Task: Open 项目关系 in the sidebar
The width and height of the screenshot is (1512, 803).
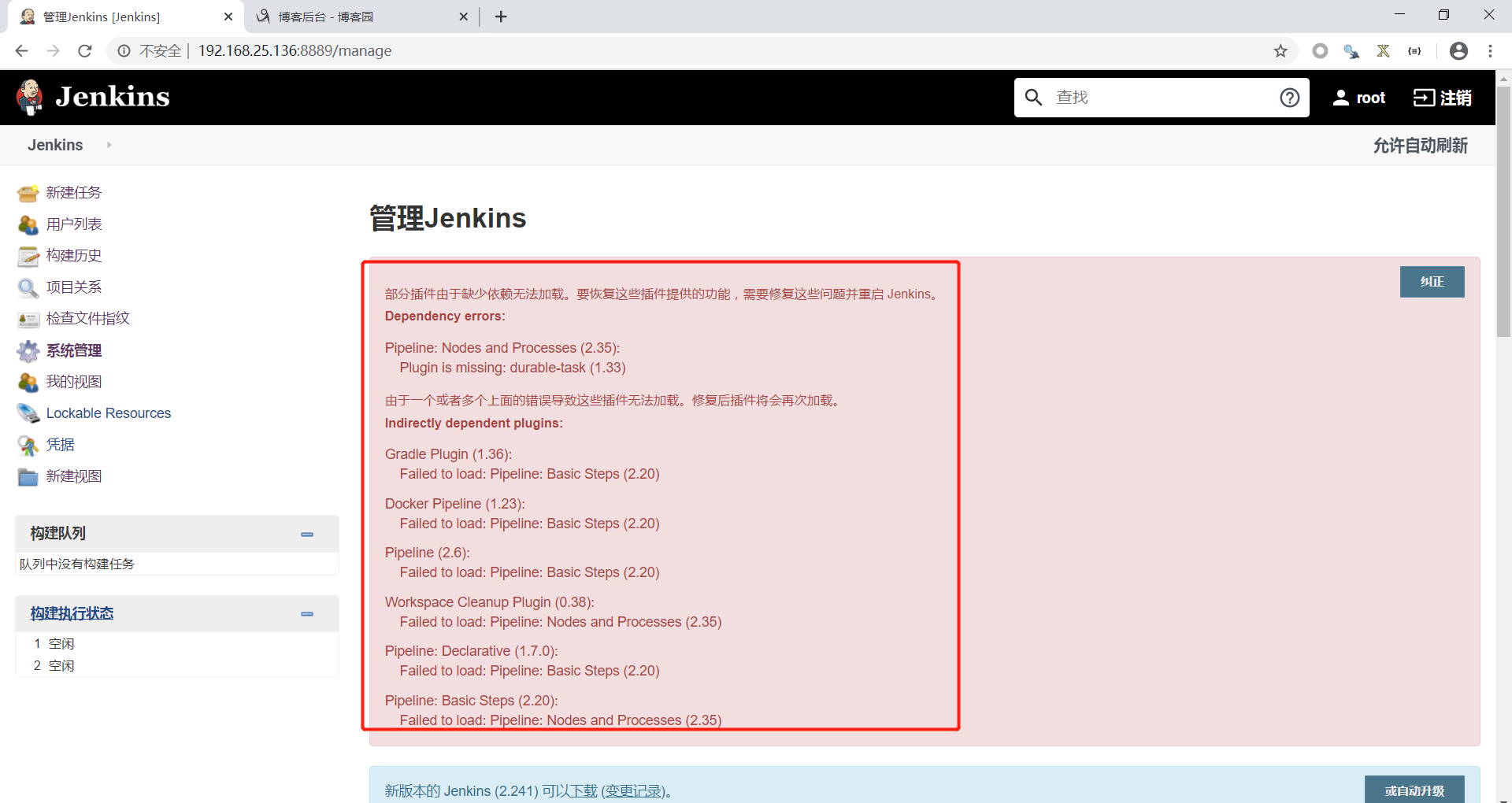Action: coord(74,287)
